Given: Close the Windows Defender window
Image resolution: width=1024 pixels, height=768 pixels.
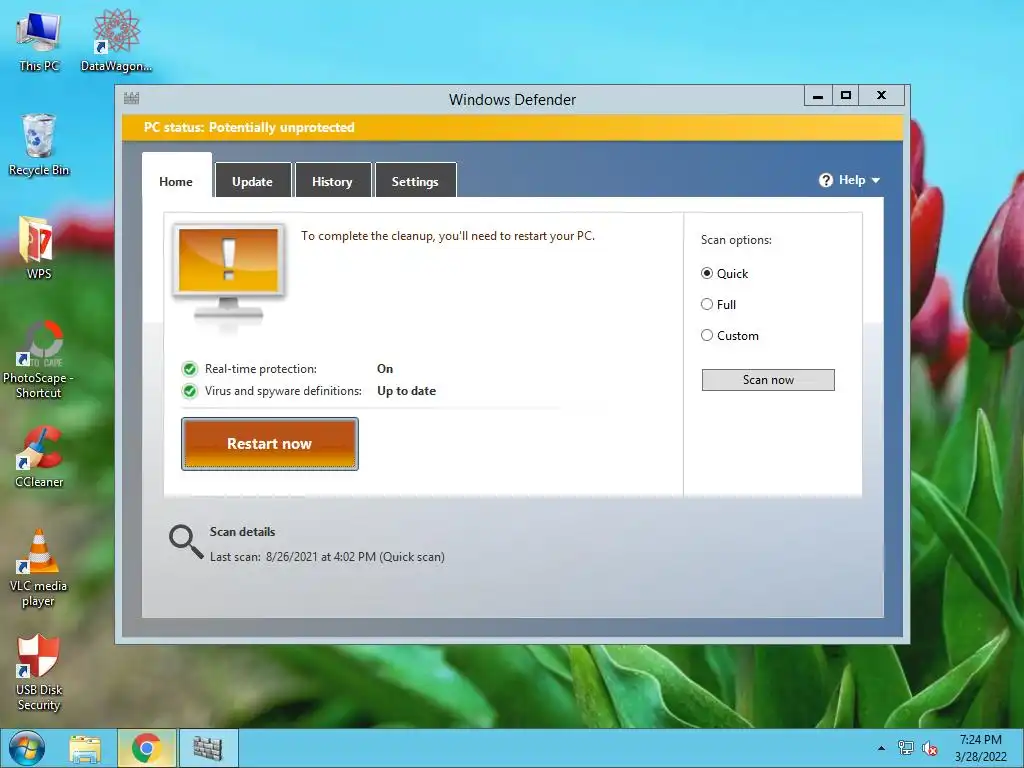Looking at the screenshot, I should (882, 96).
